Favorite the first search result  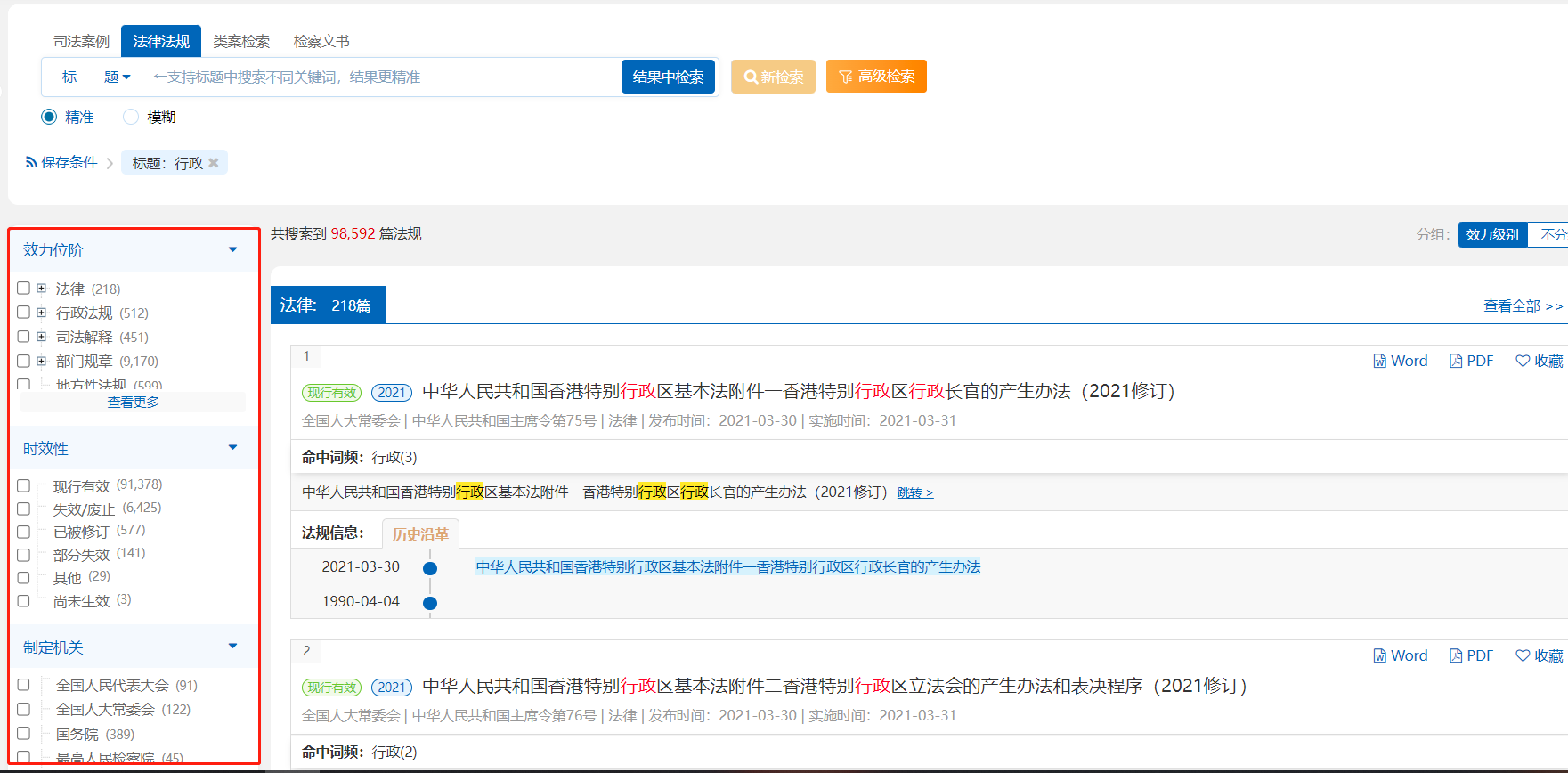point(1539,361)
